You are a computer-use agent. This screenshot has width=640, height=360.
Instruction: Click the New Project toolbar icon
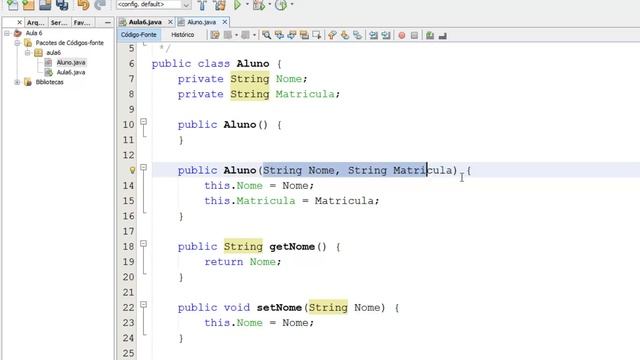pos(28,5)
